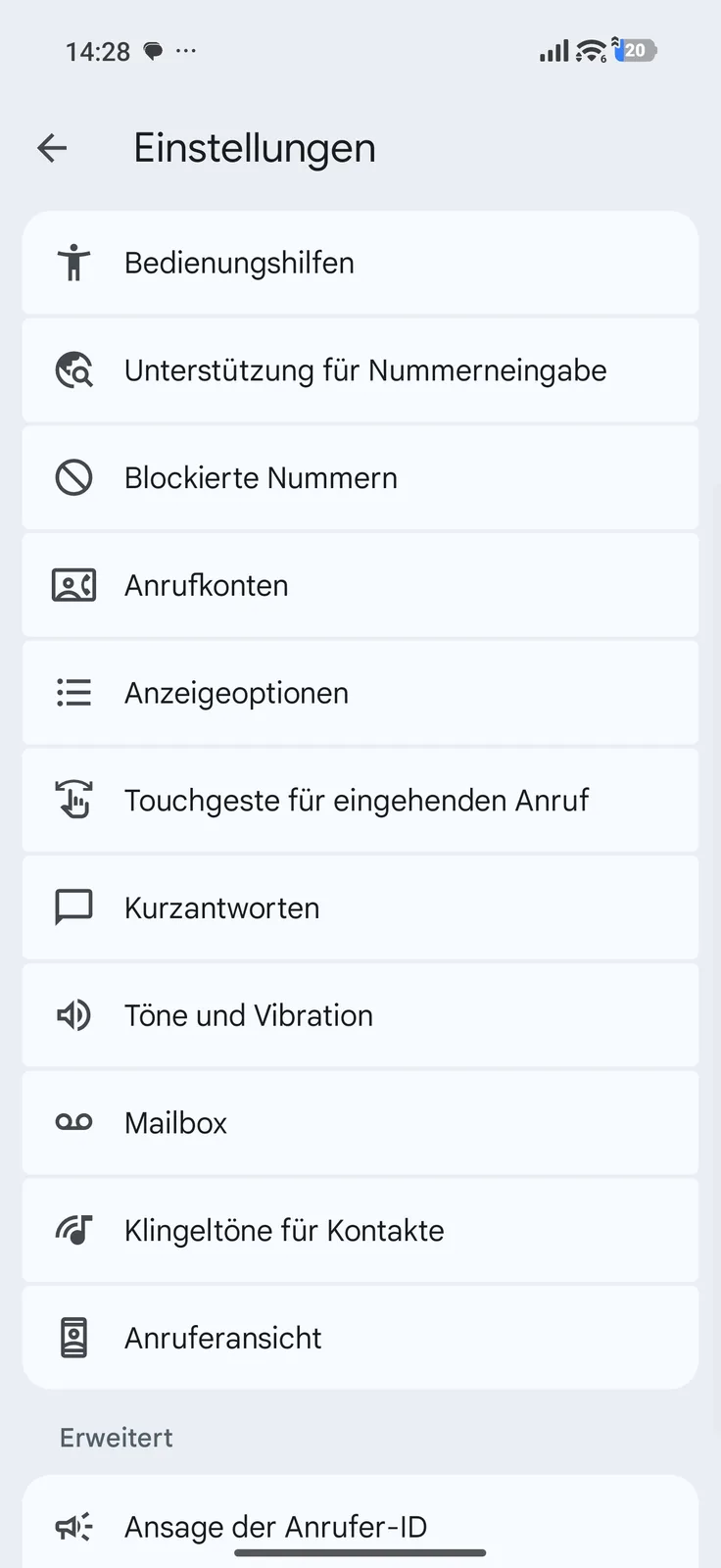Tap the list icon beside Anzeigeoptionen
721x1568 pixels.
point(73,693)
